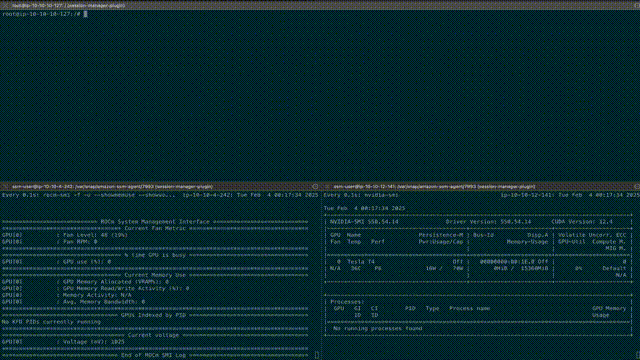
Task: Click the NVIDIA-SMI driver version header row
Action: tap(478, 222)
